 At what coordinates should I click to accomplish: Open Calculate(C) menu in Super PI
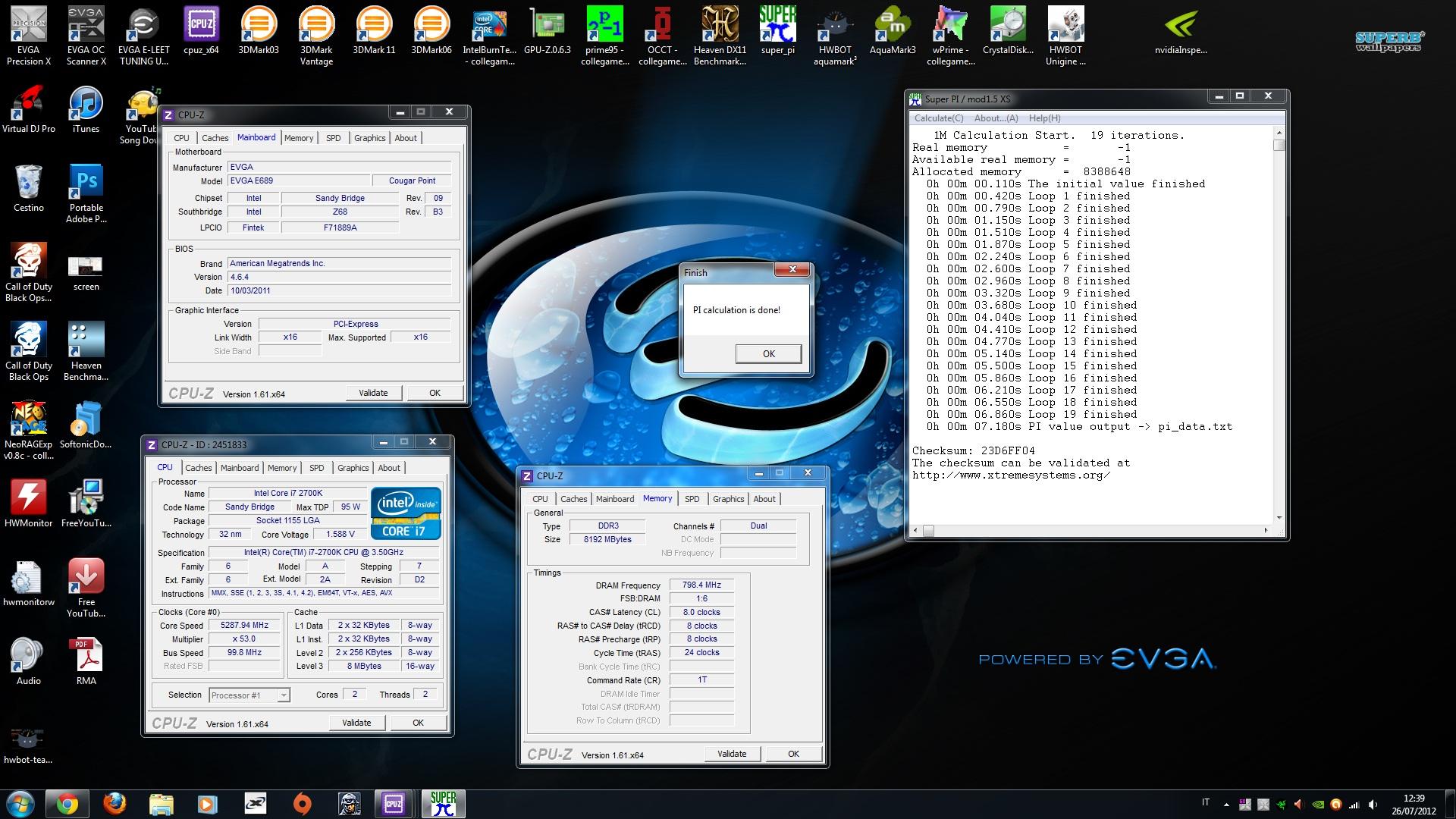[939, 118]
